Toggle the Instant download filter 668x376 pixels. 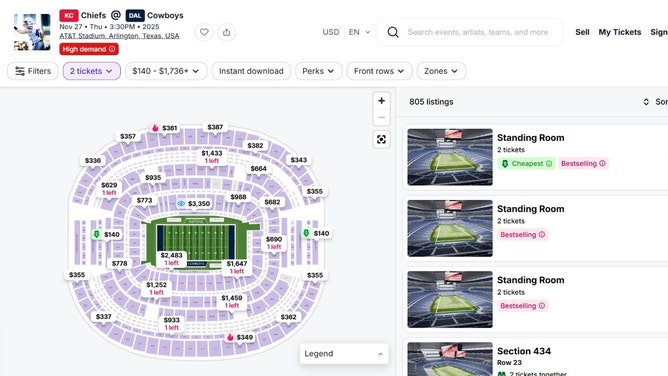[251, 71]
